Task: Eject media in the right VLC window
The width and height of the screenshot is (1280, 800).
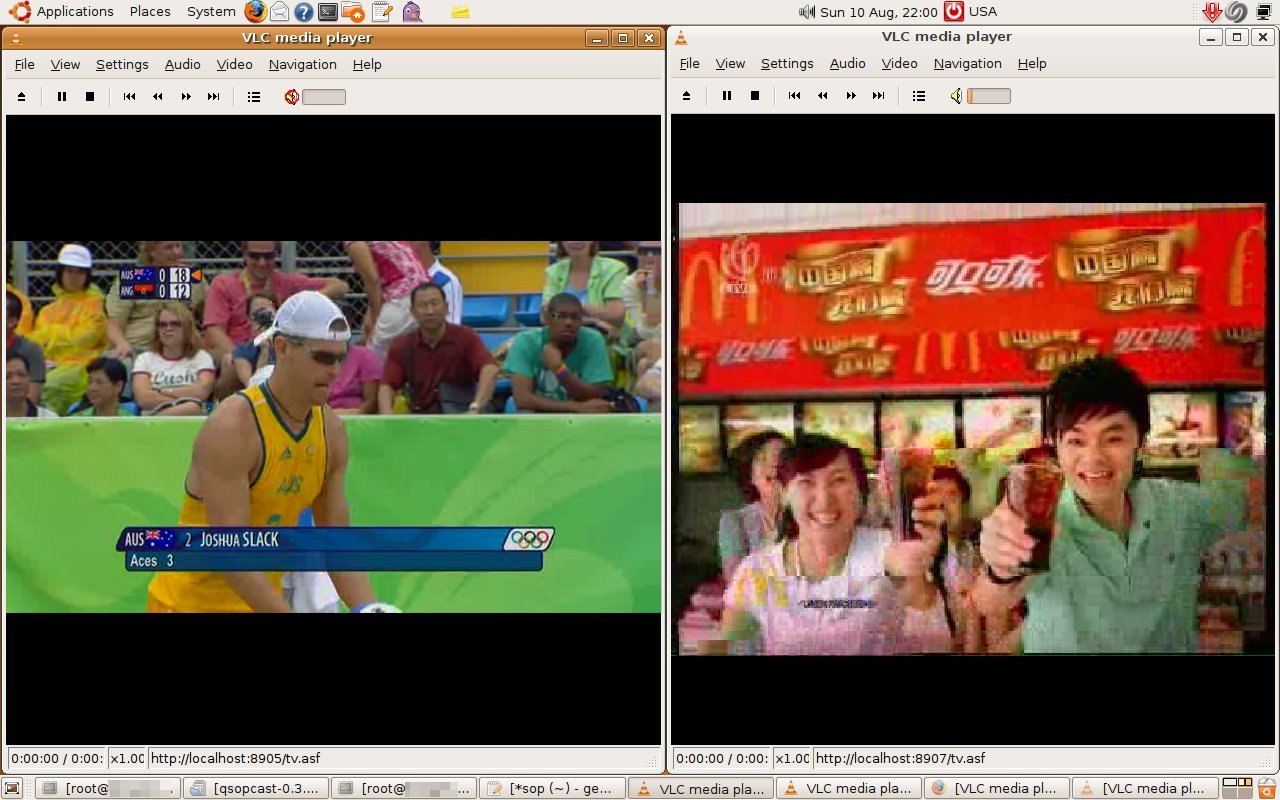Action: 687,96
